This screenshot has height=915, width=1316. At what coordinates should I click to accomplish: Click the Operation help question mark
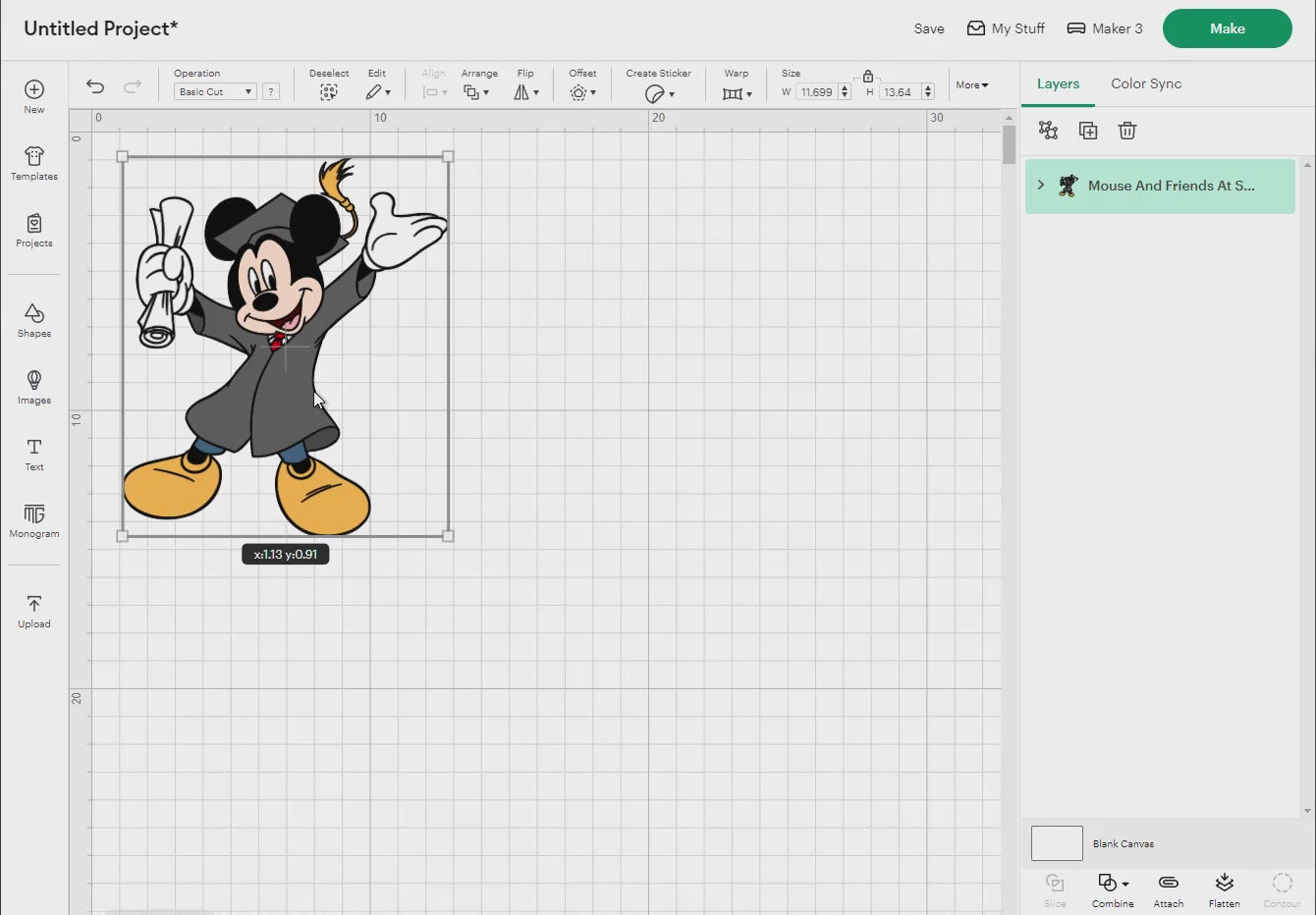tap(271, 91)
